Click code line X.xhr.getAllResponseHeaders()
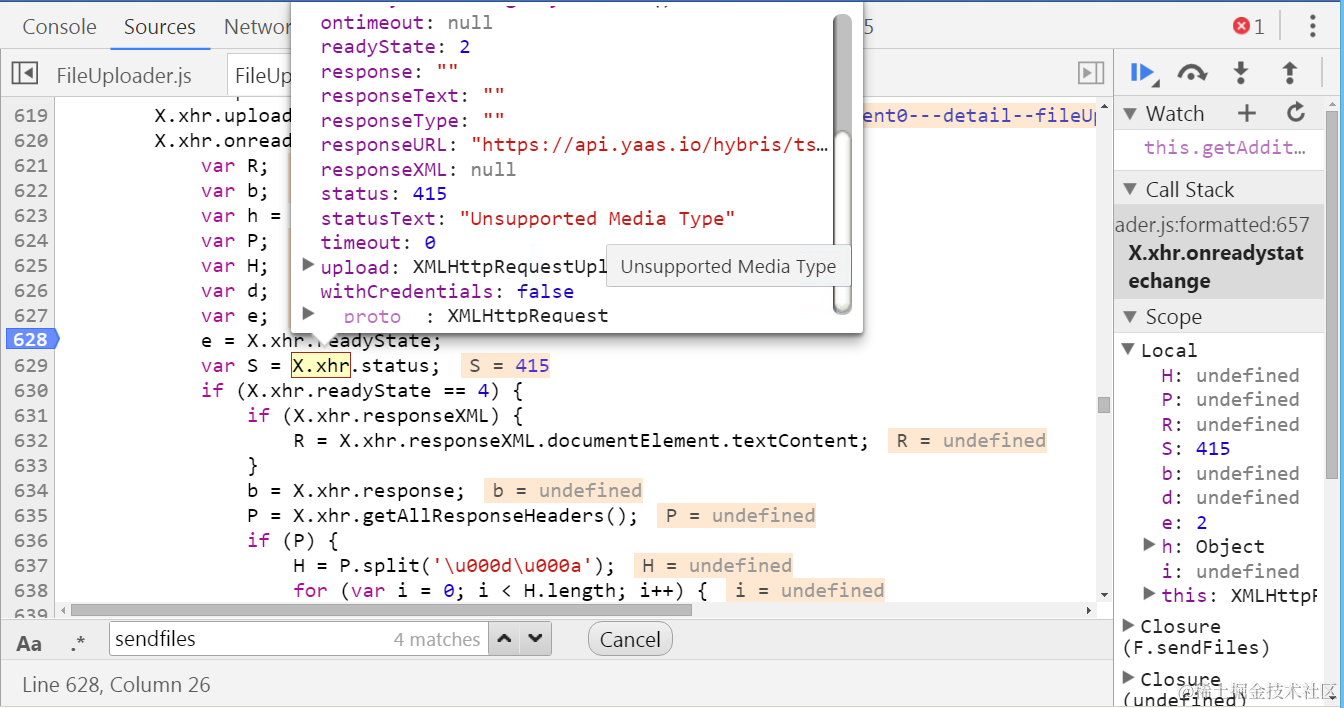The height and width of the screenshot is (708, 1344). [x=443, y=516]
